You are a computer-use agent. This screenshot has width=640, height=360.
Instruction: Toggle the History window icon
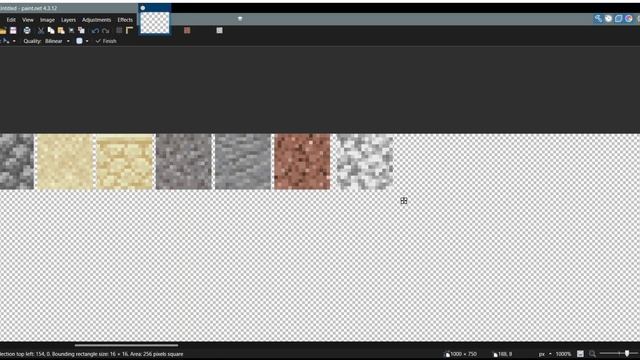click(x=609, y=18)
